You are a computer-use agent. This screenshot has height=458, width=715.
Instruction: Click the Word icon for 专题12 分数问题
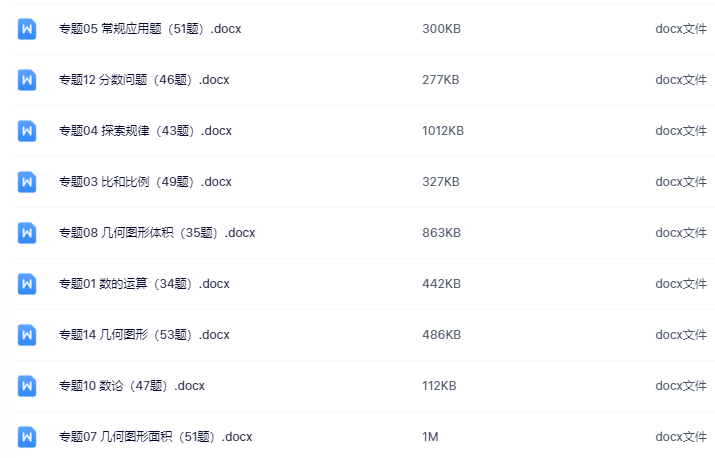pos(27,80)
